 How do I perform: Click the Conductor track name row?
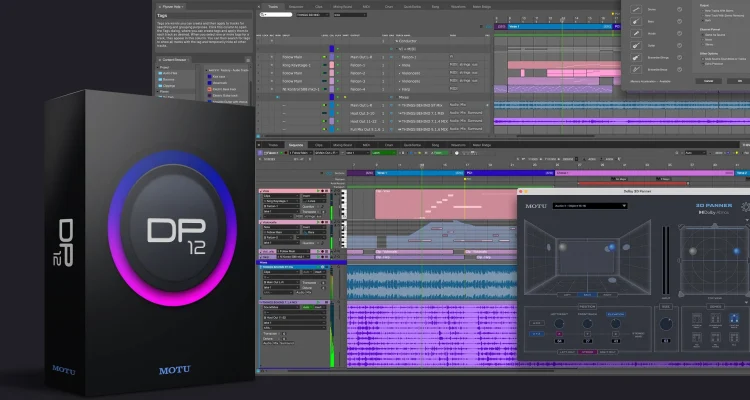tap(406, 41)
